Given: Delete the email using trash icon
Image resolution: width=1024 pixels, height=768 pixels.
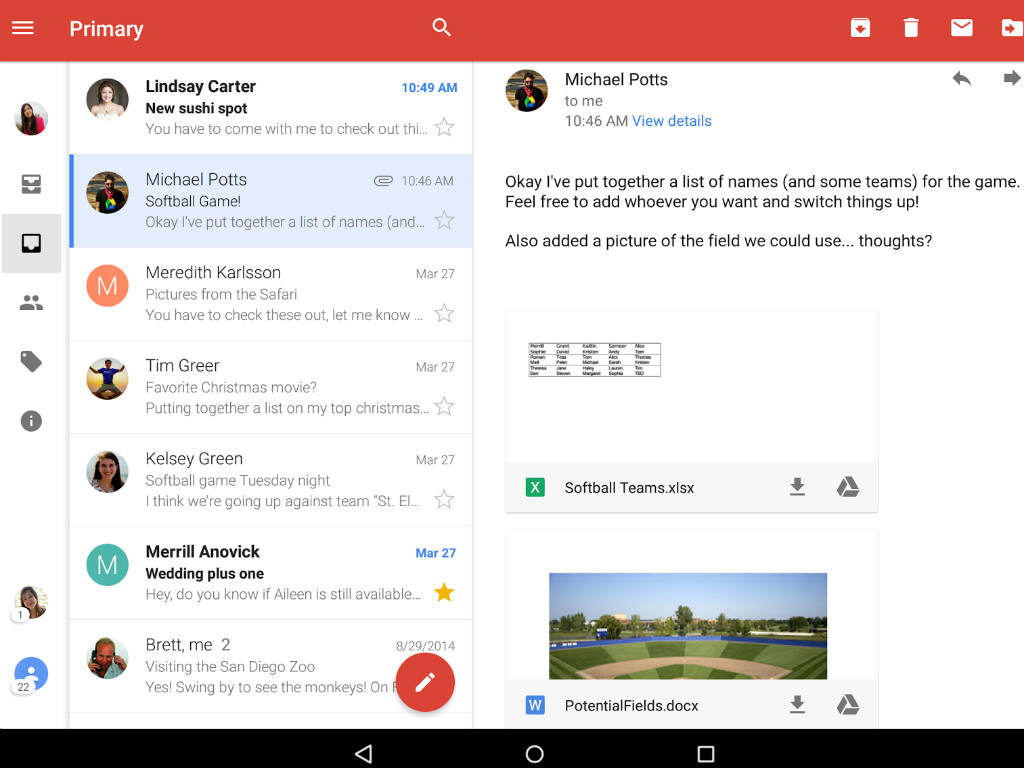Looking at the screenshot, I should (x=911, y=28).
